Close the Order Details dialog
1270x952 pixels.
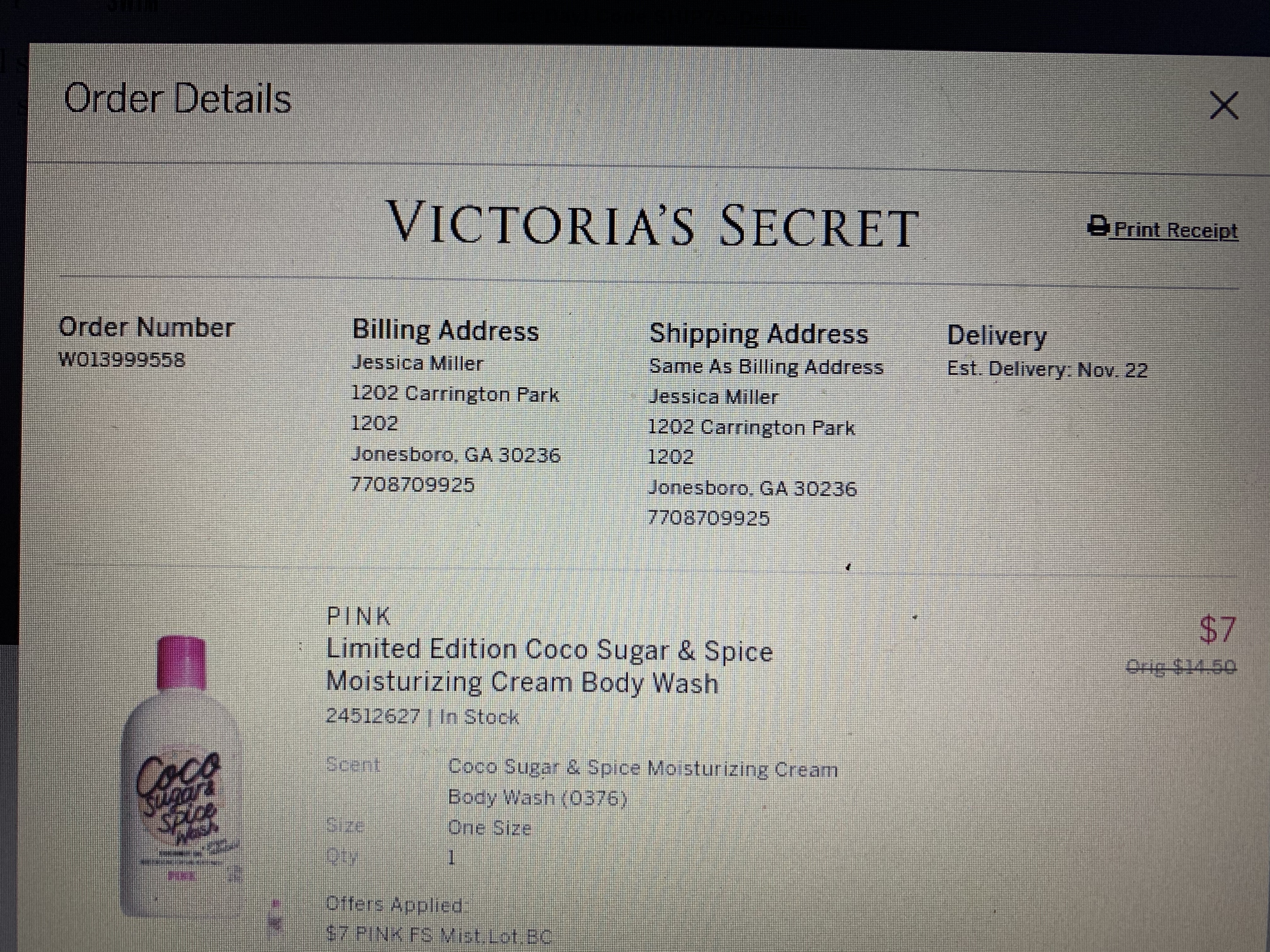pos(1224,105)
